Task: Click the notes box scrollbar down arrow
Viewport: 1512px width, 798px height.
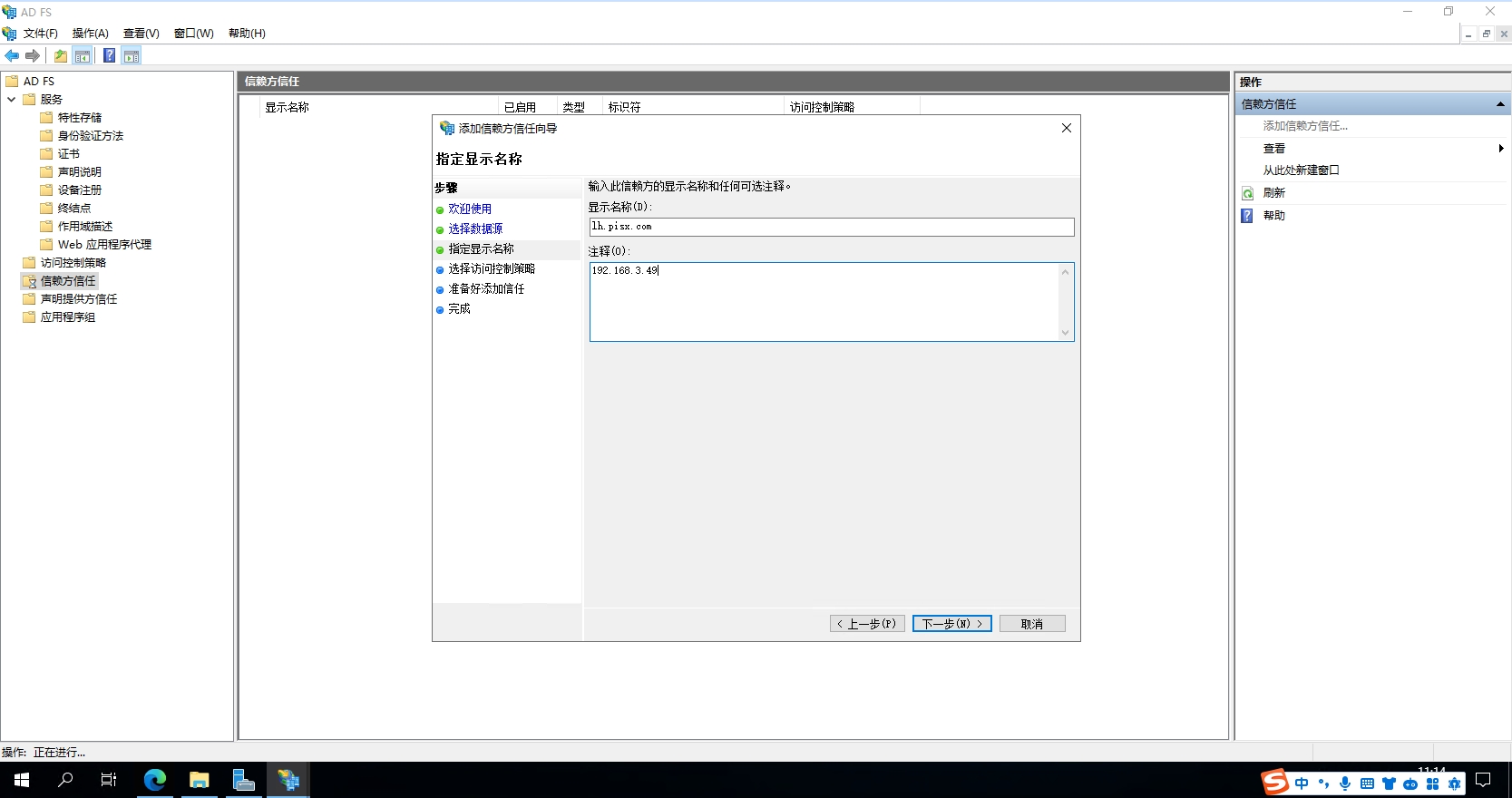Action: coord(1065,333)
